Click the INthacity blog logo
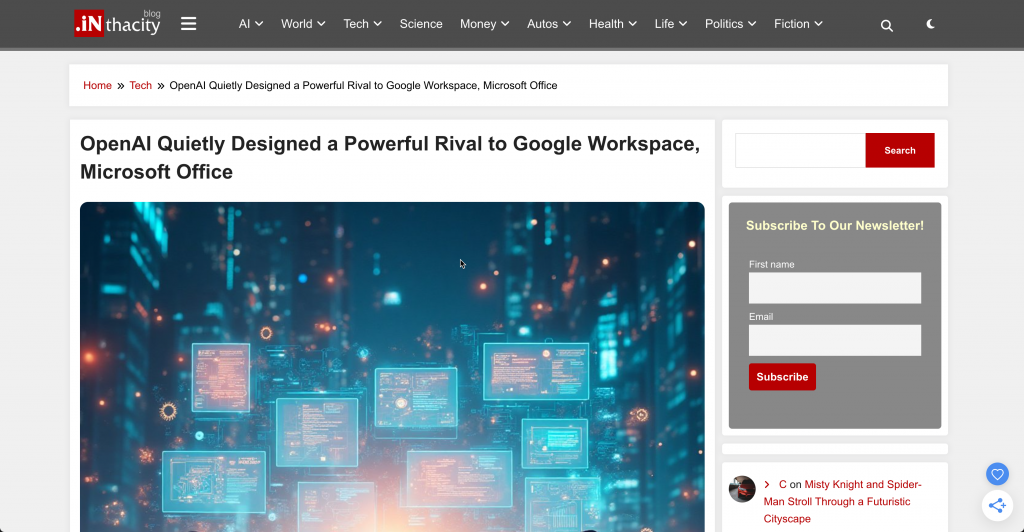The height and width of the screenshot is (532, 1024). tap(117, 24)
